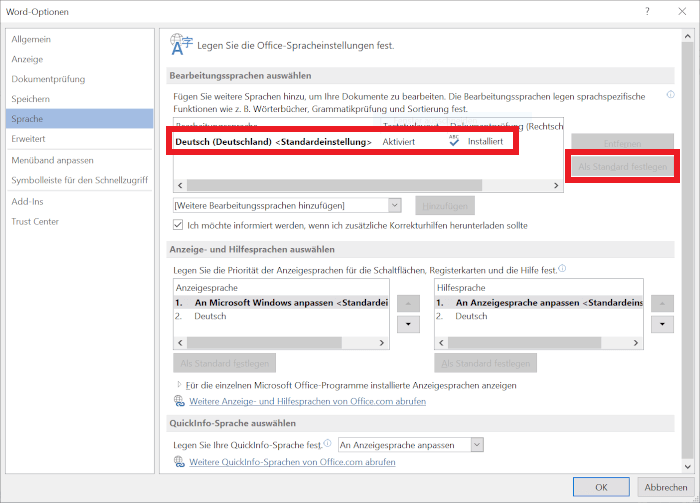
Task: Select Deutsch in the Anzeigesprache list
Action: click(281, 316)
